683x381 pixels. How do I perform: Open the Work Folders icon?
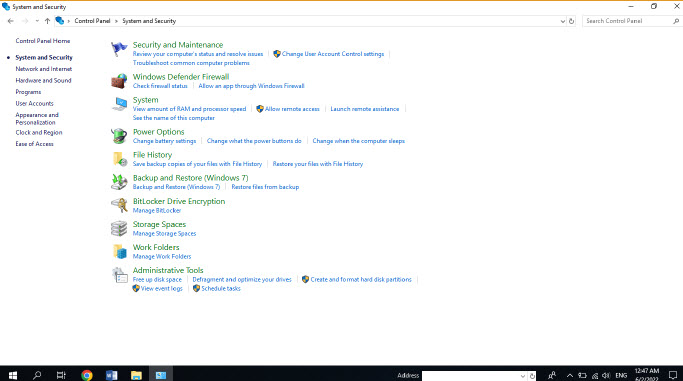coord(119,251)
